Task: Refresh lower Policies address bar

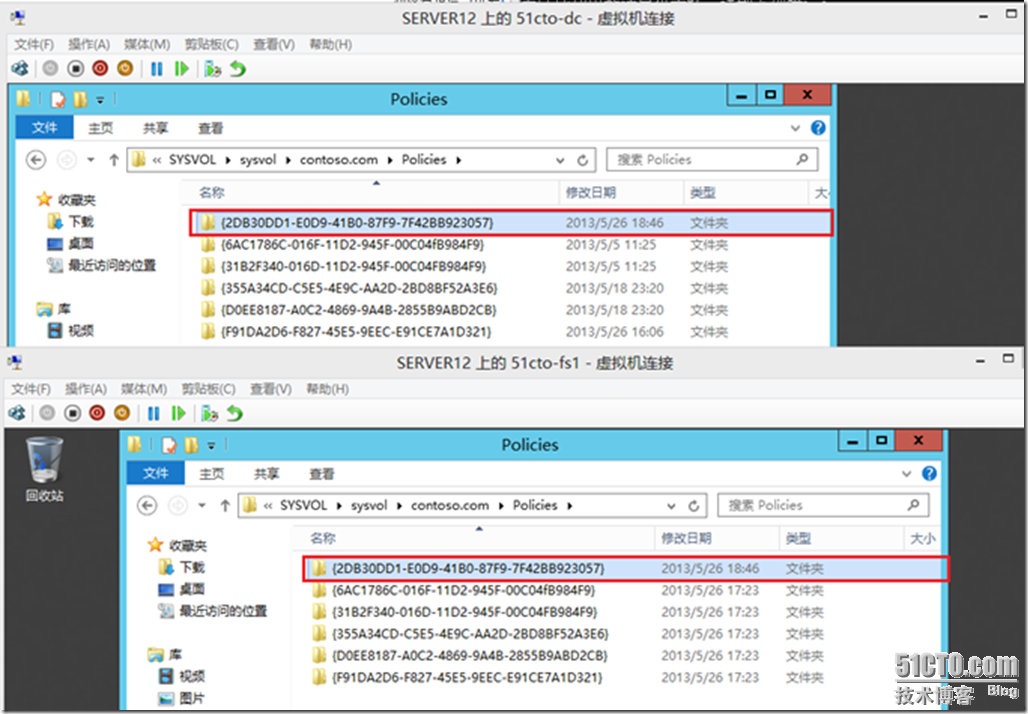Action: point(693,506)
